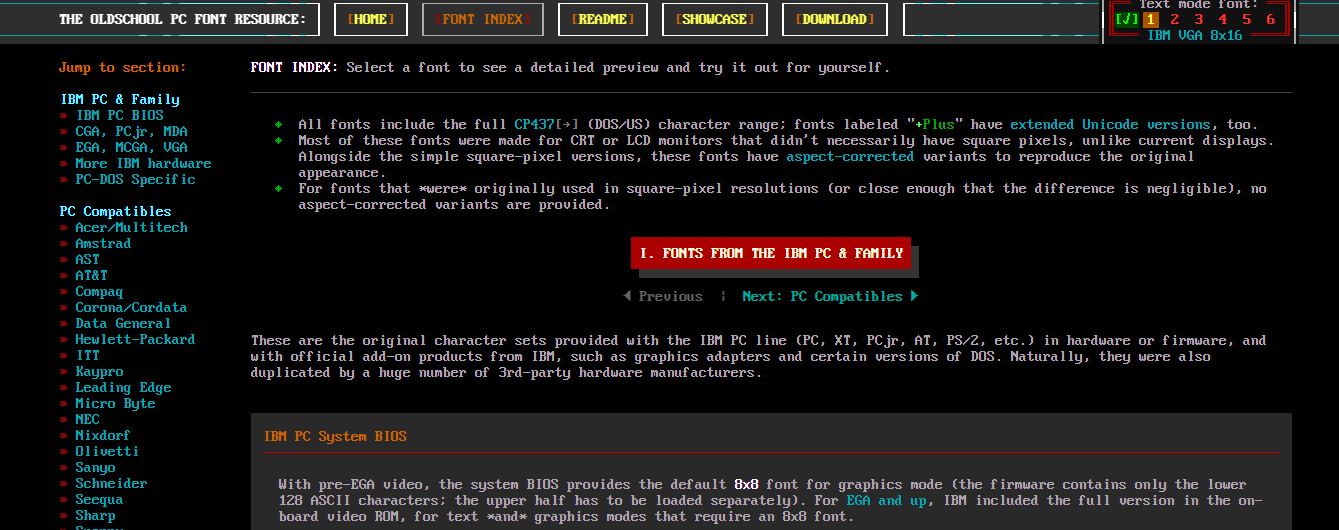Open Schneider in sidebar
The image size is (1339, 530).
(111, 483)
